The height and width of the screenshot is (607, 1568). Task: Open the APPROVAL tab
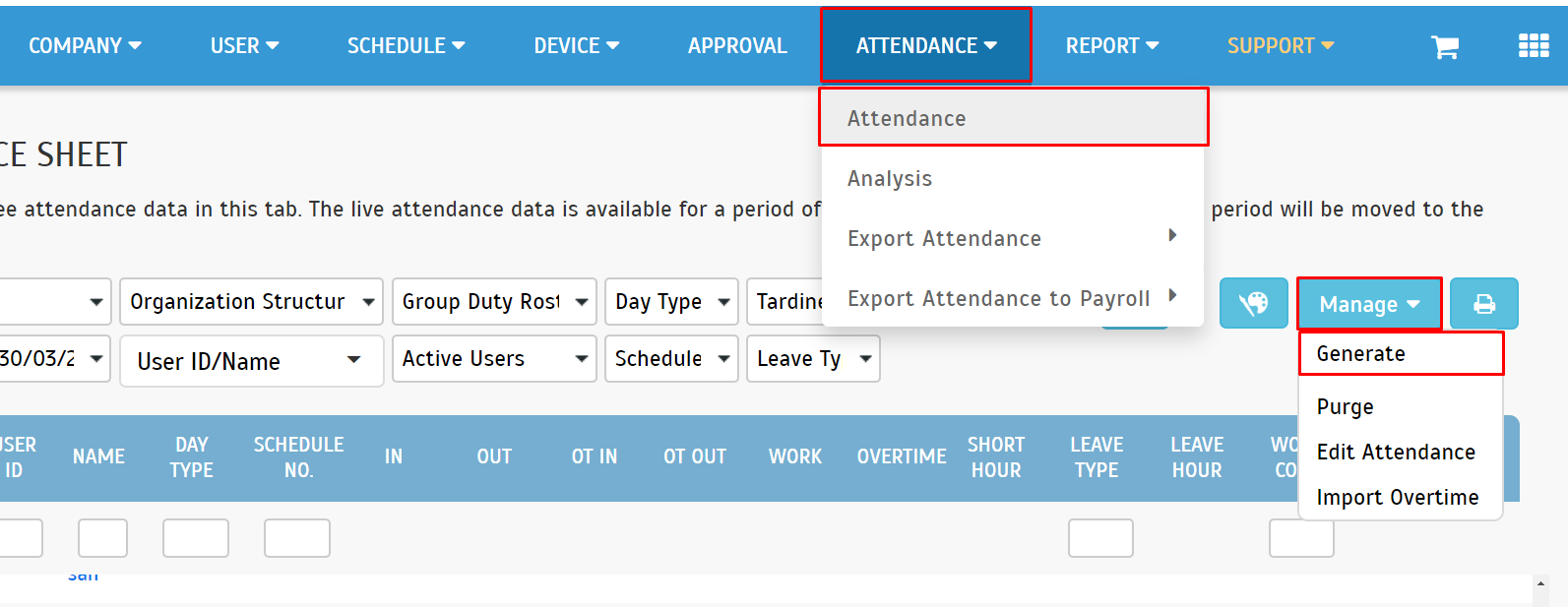tap(737, 45)
